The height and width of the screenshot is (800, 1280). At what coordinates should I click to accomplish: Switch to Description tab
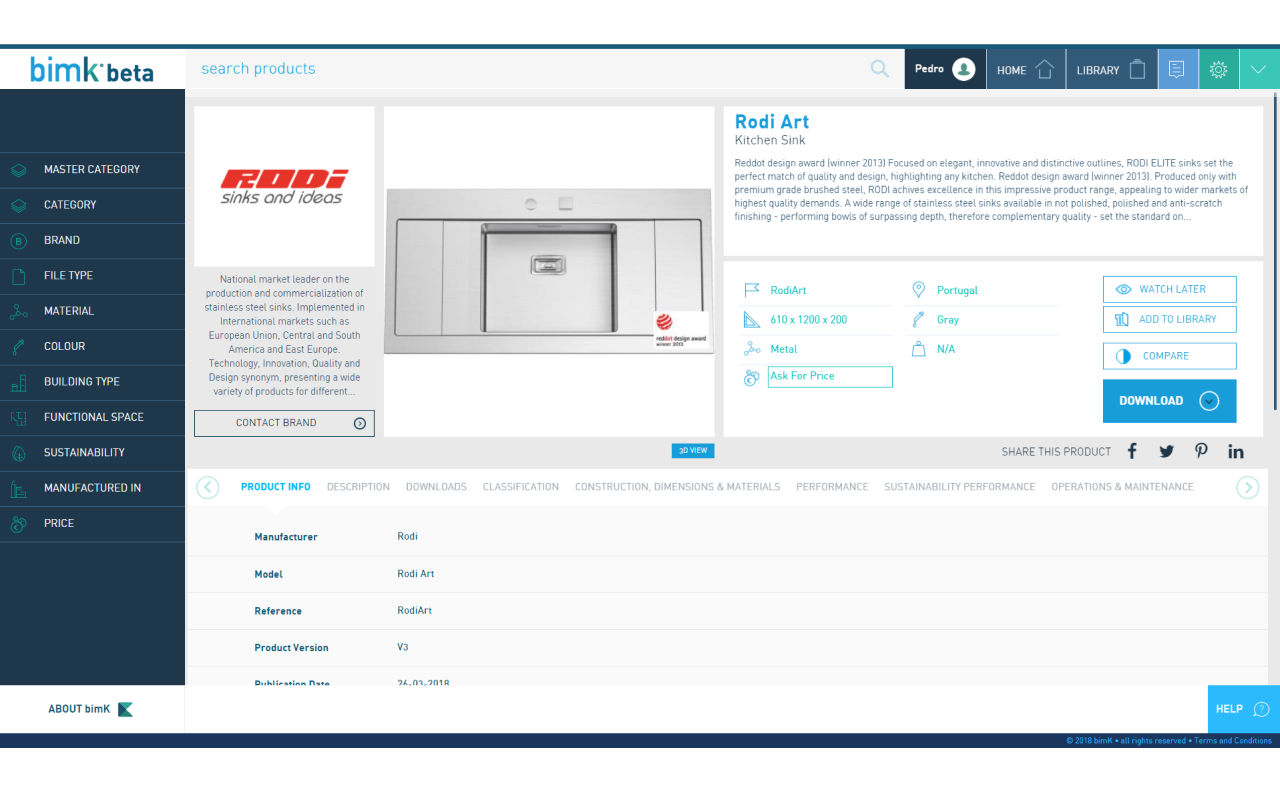[358, 487]
